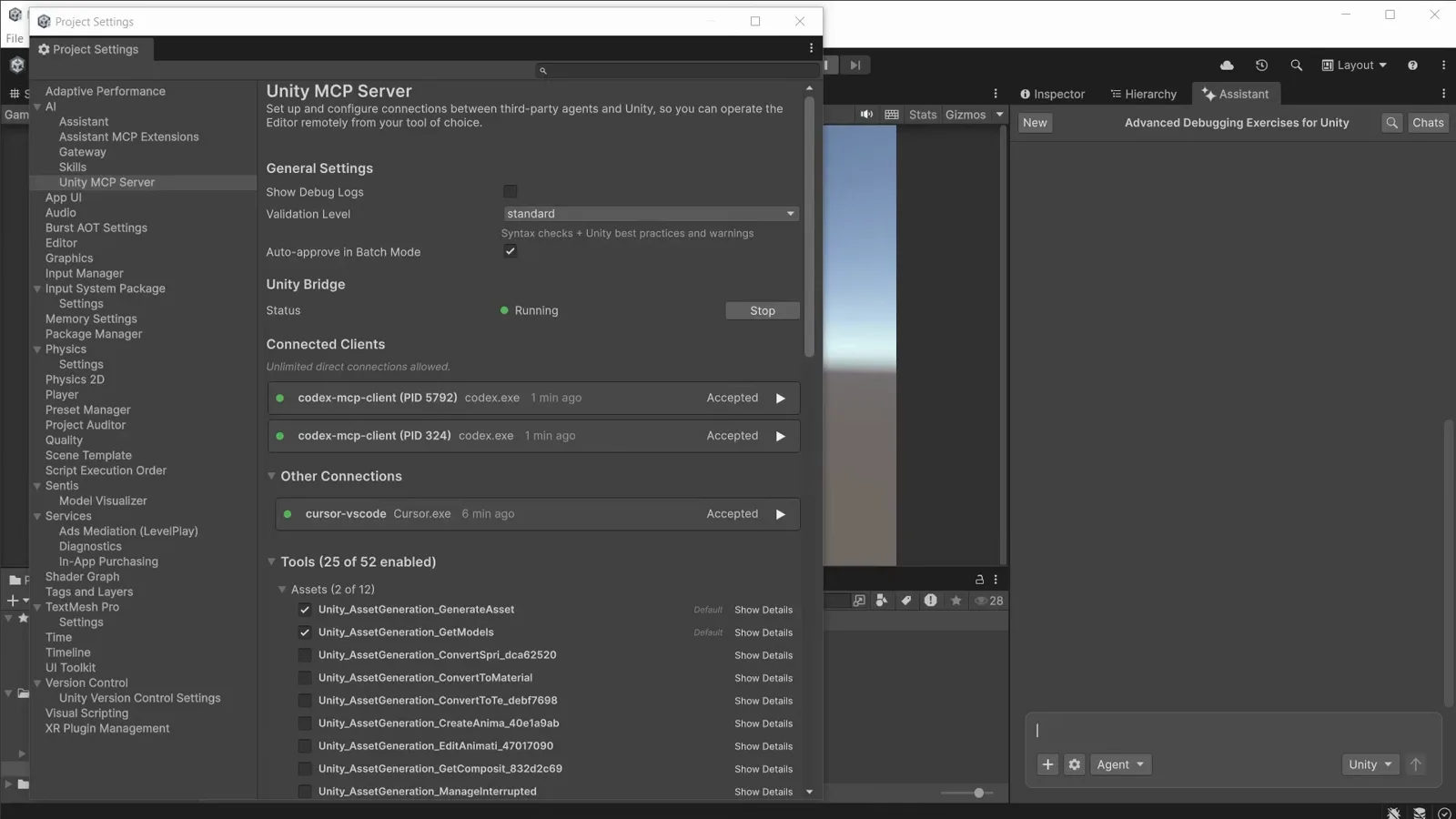Screen dimensions: 1456x819
Task: Expand codex-mcp-client PID 5792 details arrow
Action: [781, 399]
